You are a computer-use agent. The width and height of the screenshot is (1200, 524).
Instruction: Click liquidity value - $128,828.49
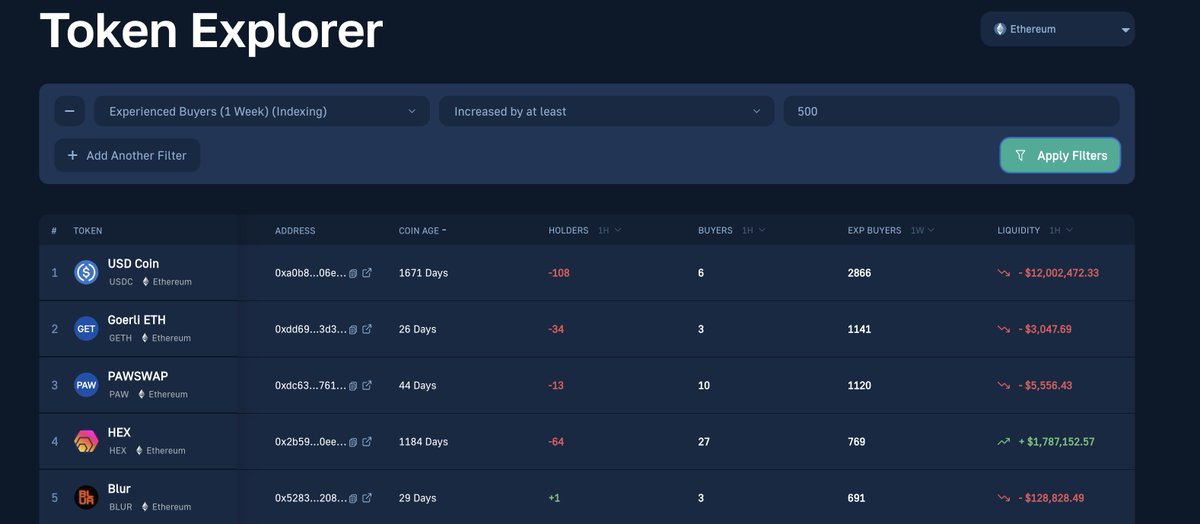coord(1051,497)
